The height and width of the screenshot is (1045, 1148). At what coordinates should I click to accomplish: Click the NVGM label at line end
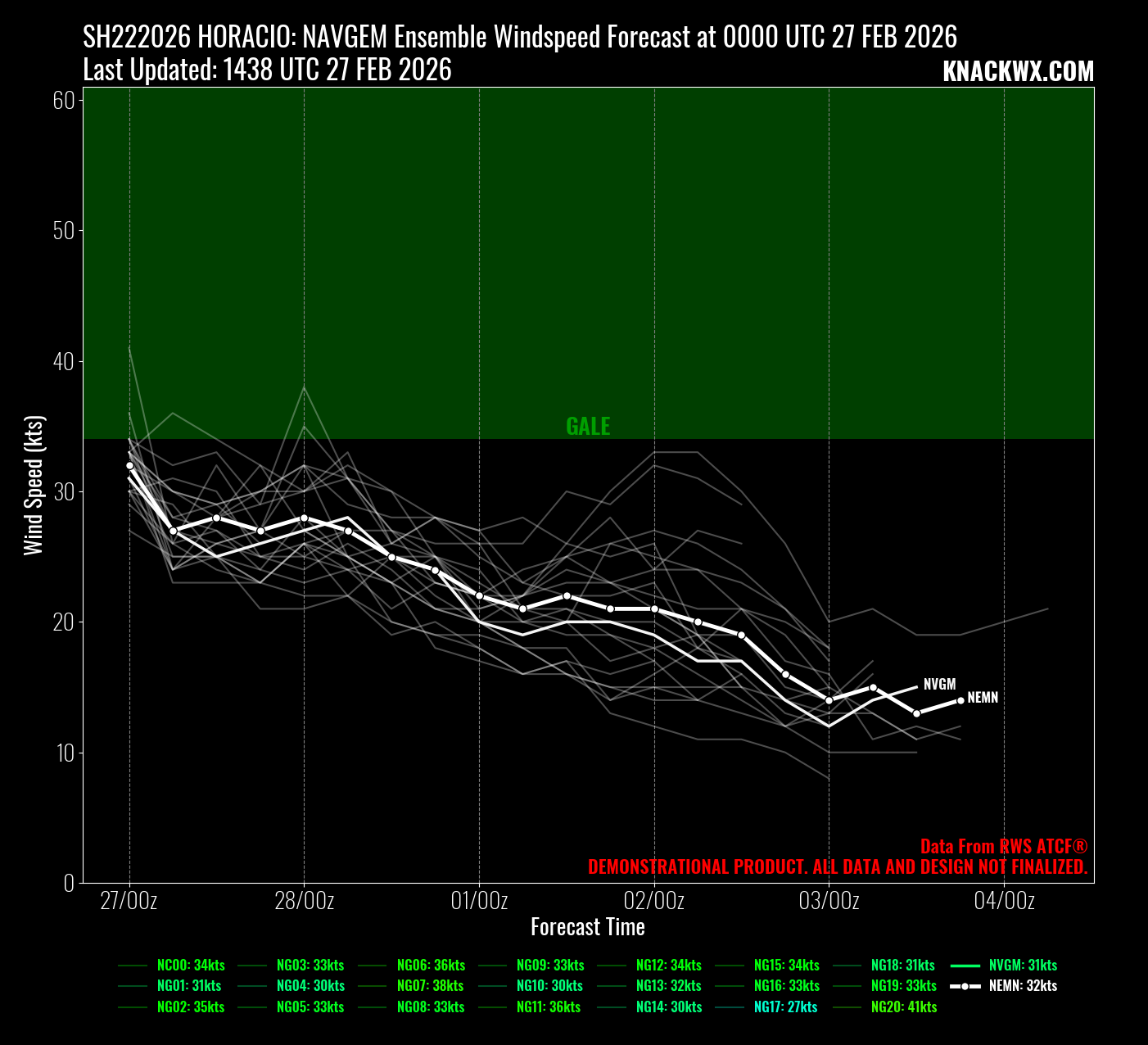coord(939,685)
